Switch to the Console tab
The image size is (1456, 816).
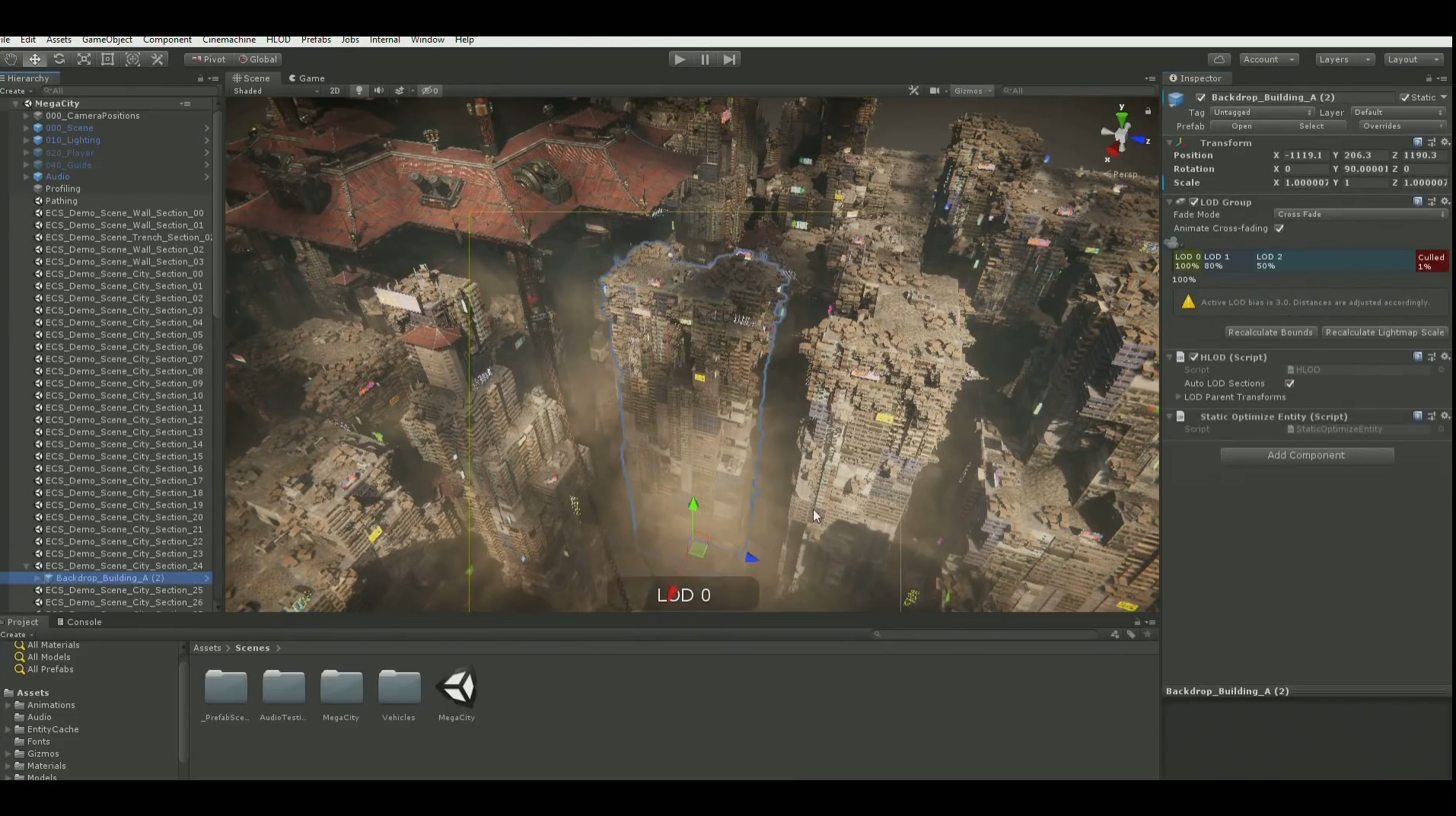79,622
